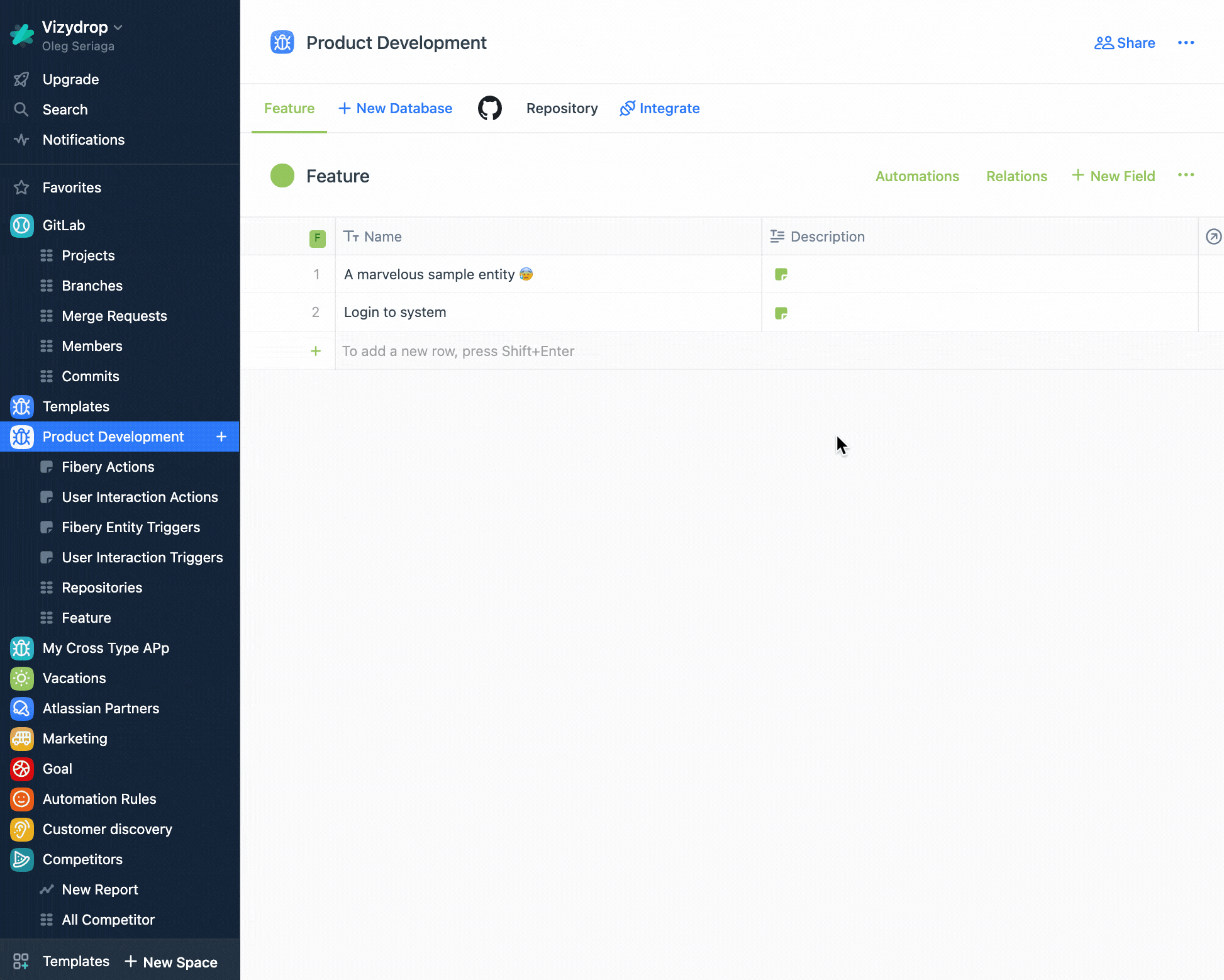Click the Product Development space icon

(22, 436)
